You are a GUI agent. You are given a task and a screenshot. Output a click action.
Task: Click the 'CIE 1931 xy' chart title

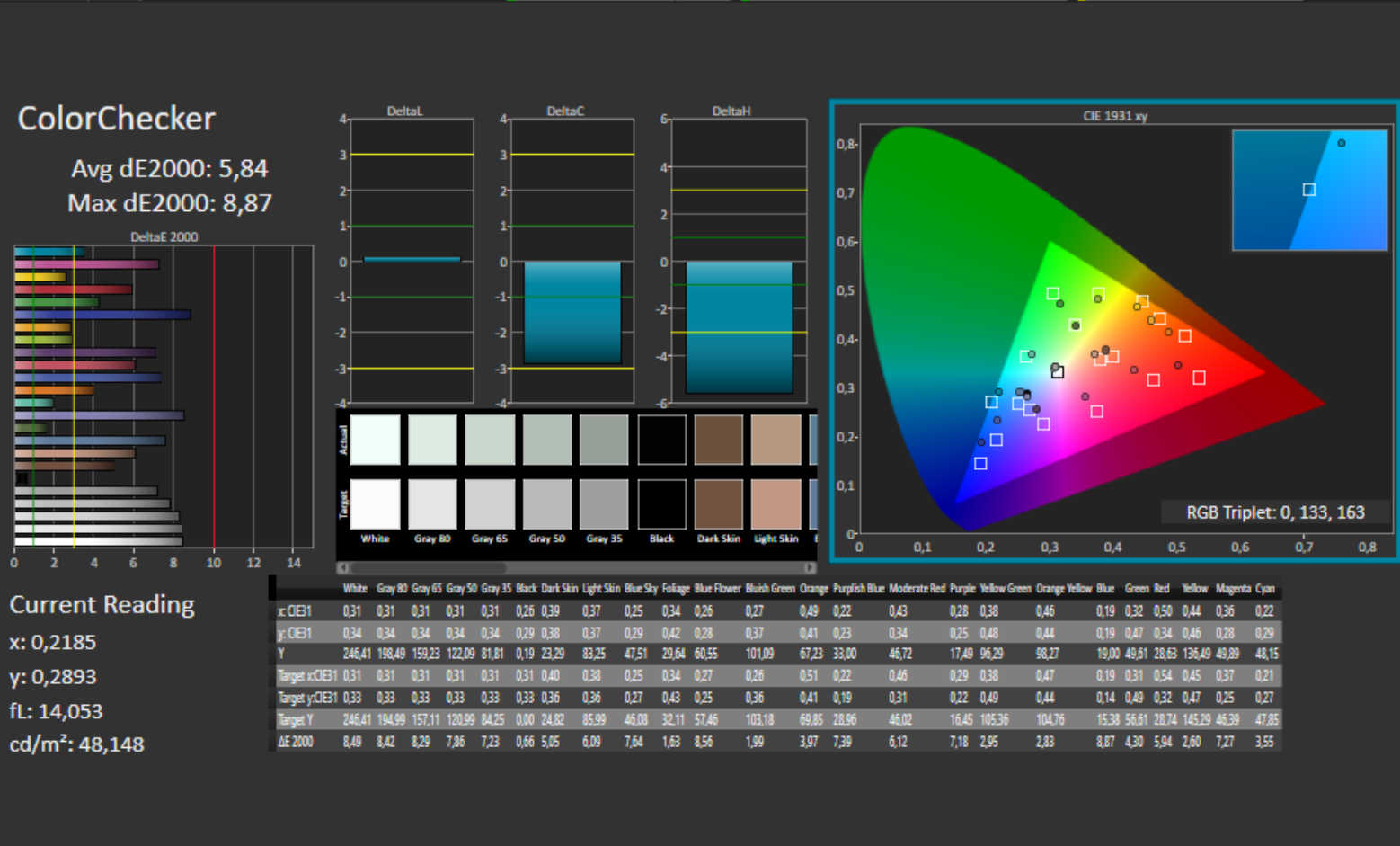(1115, 116)
